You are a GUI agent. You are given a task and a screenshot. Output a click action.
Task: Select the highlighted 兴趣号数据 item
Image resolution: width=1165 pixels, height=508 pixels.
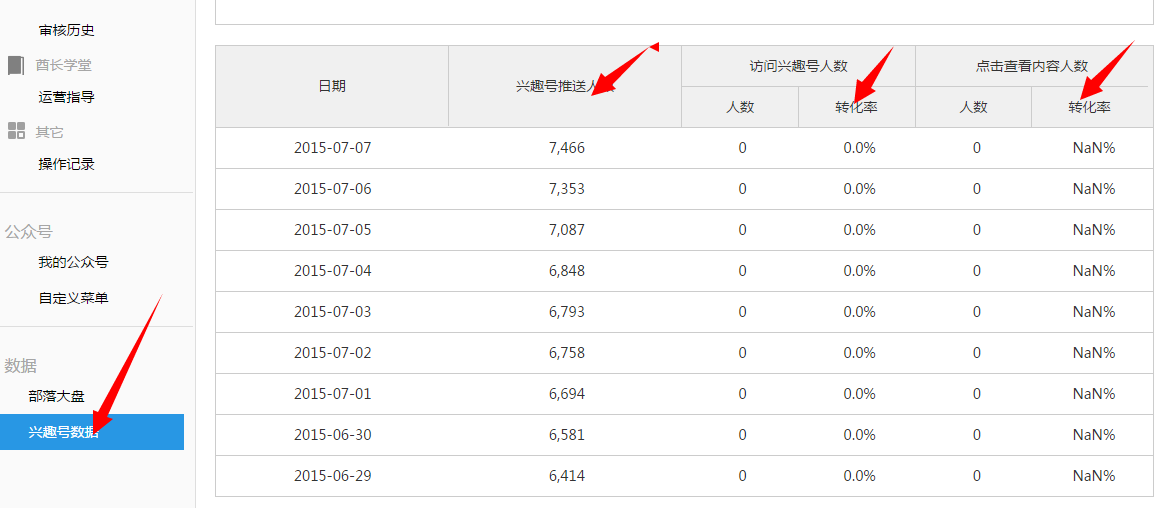click(92, 432)
